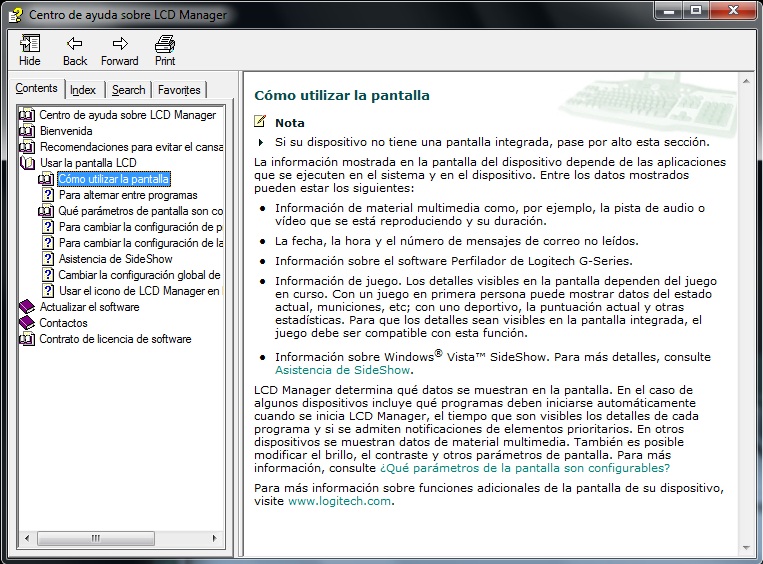
Task: Click the Hide toolbar icon
Action: (x=30, y=44)
